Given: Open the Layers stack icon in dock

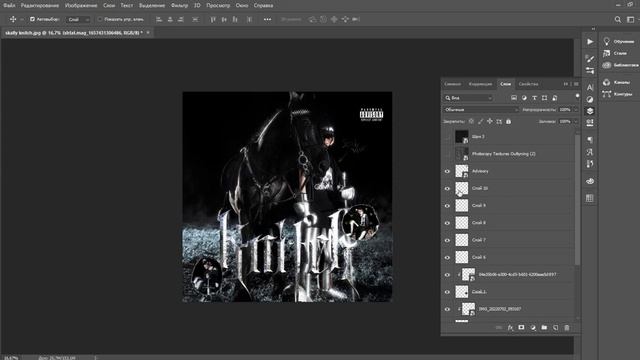Looking at the screenshot, I should [590, 111].
